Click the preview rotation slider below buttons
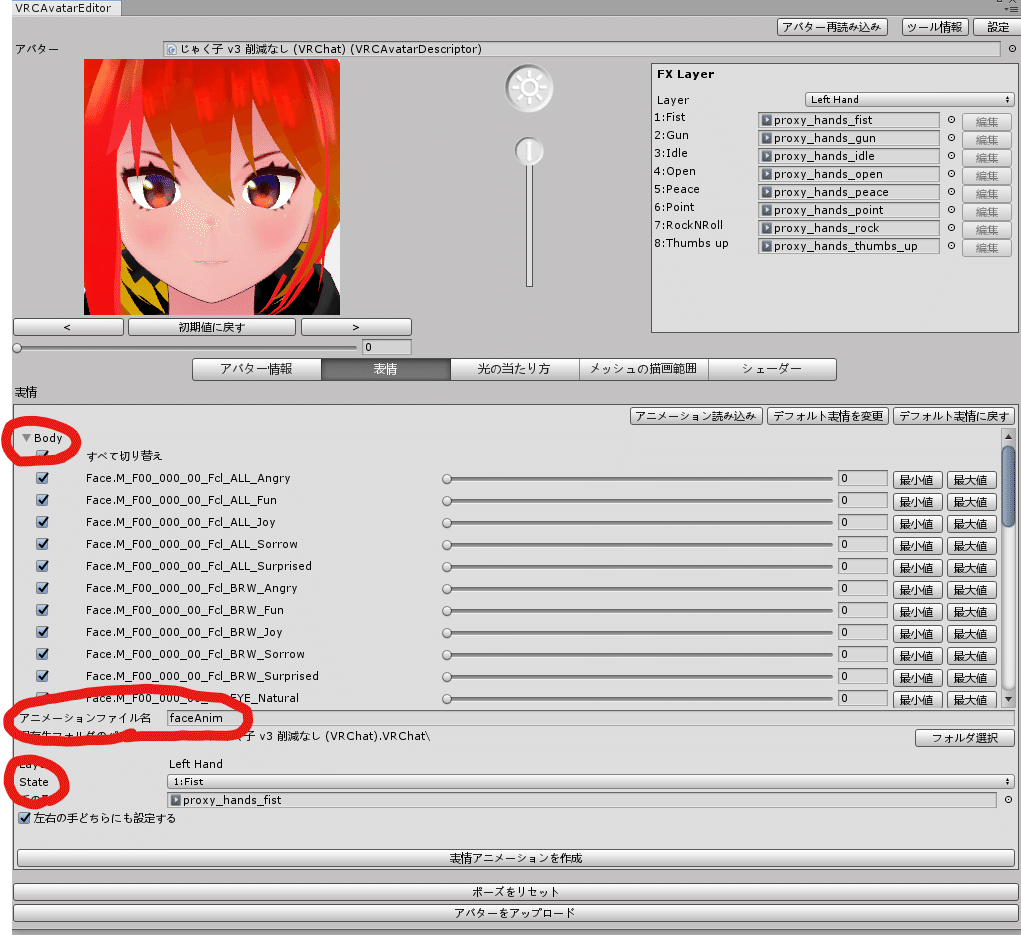This screenshot has width=1021, height=935. point(185,348)
